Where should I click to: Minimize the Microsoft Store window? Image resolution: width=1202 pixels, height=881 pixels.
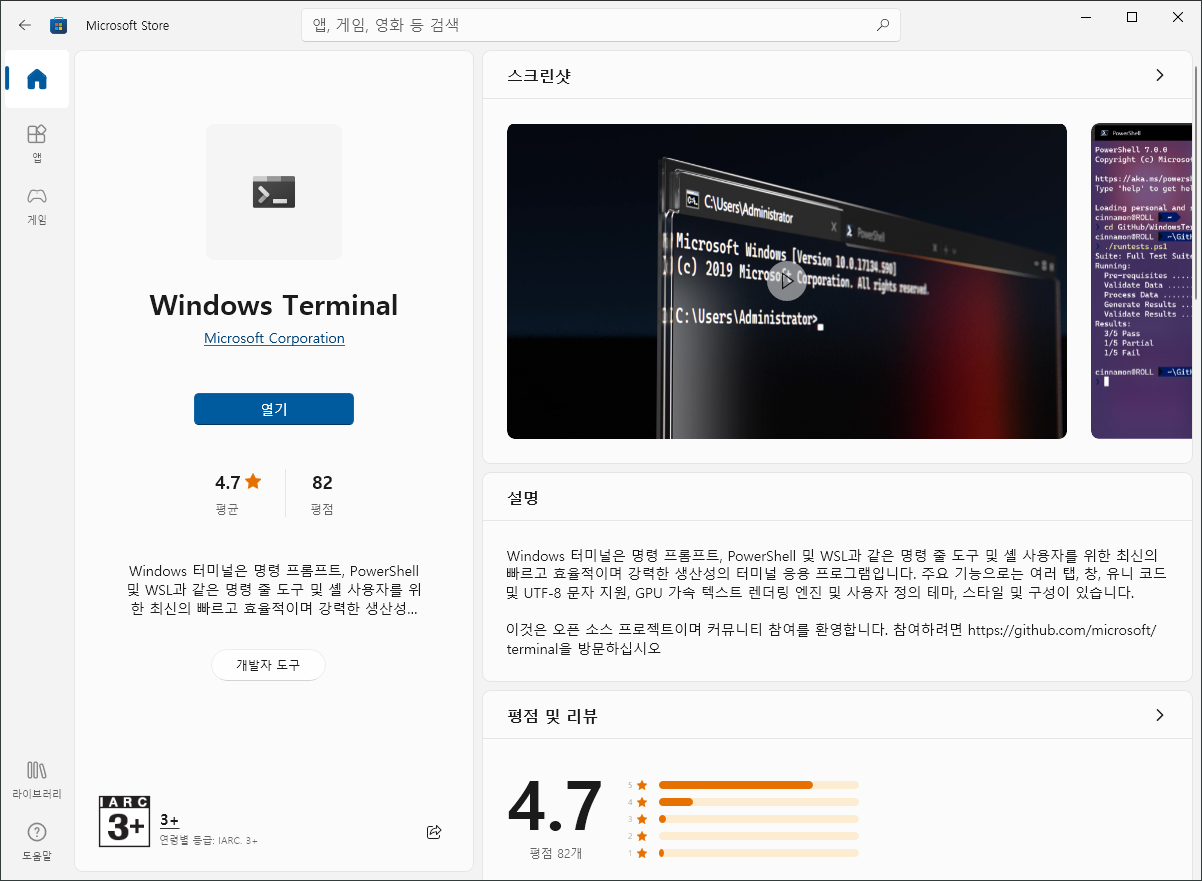pos(1086,17)
